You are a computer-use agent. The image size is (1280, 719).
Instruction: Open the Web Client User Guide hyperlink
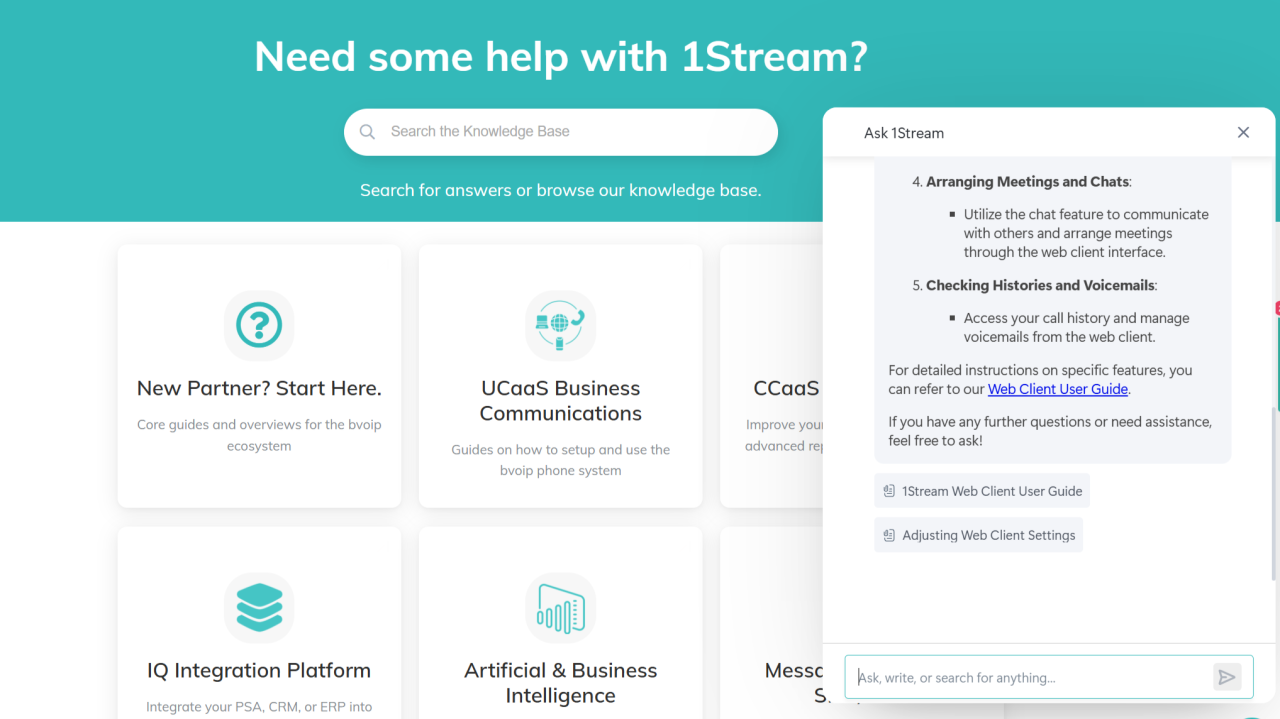1058,389
